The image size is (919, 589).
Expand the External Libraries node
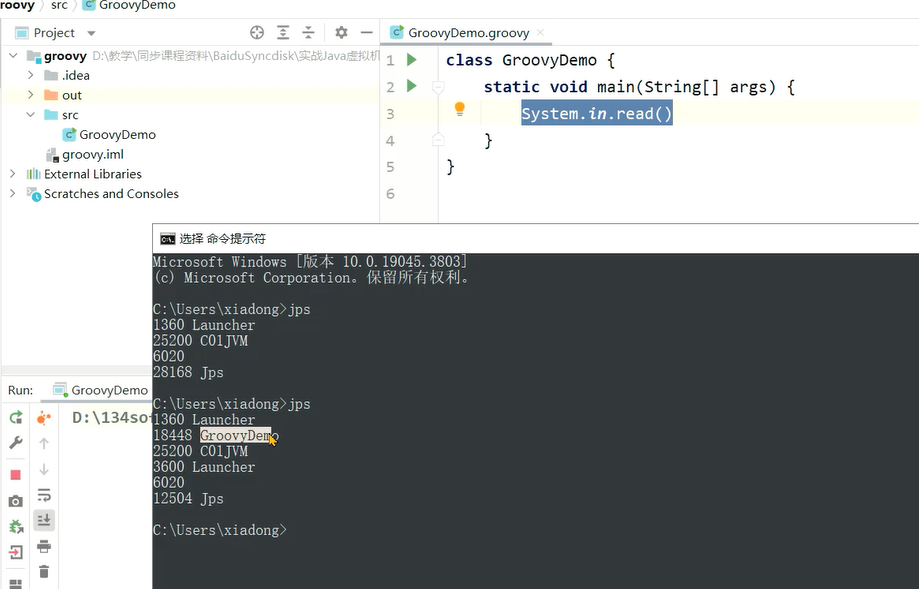[x=13, y=174]
